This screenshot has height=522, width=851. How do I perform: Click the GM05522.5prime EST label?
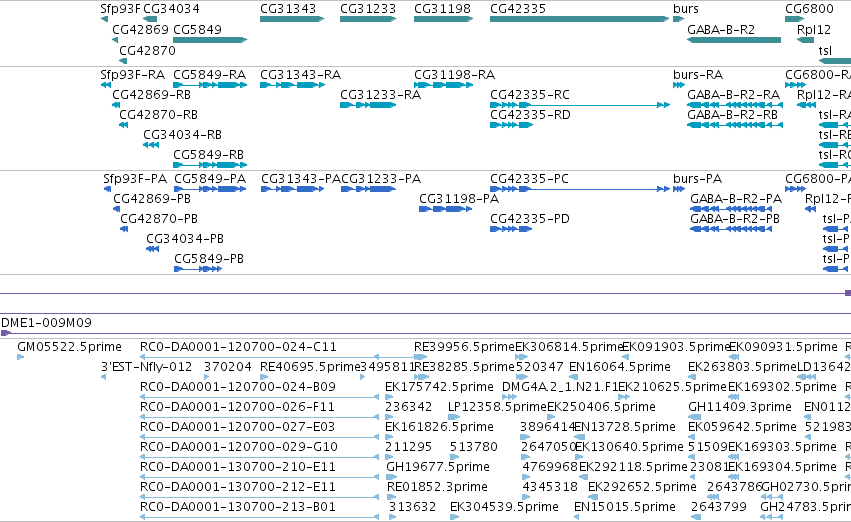pos(69,347)
